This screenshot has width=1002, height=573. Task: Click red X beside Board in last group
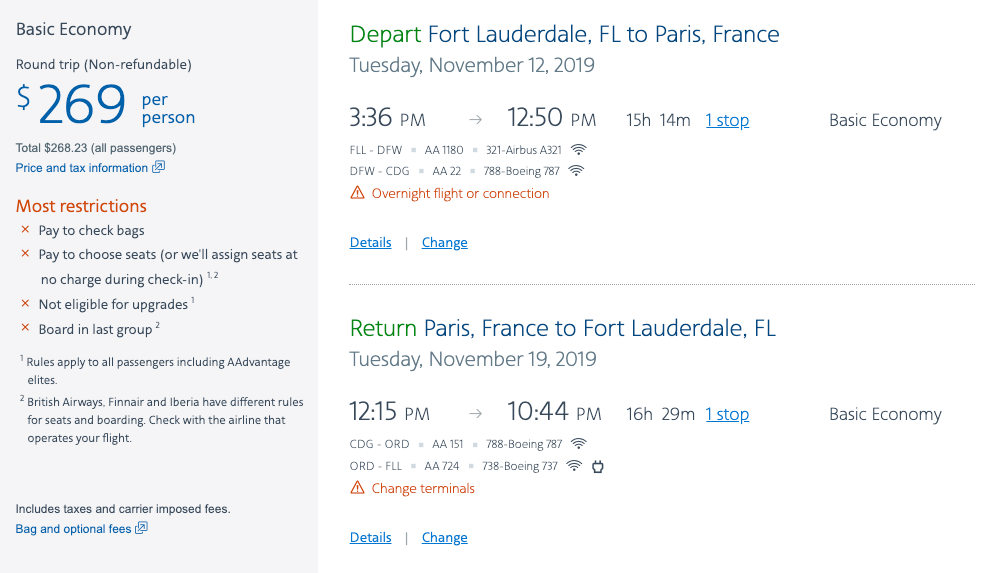[25, 329]
